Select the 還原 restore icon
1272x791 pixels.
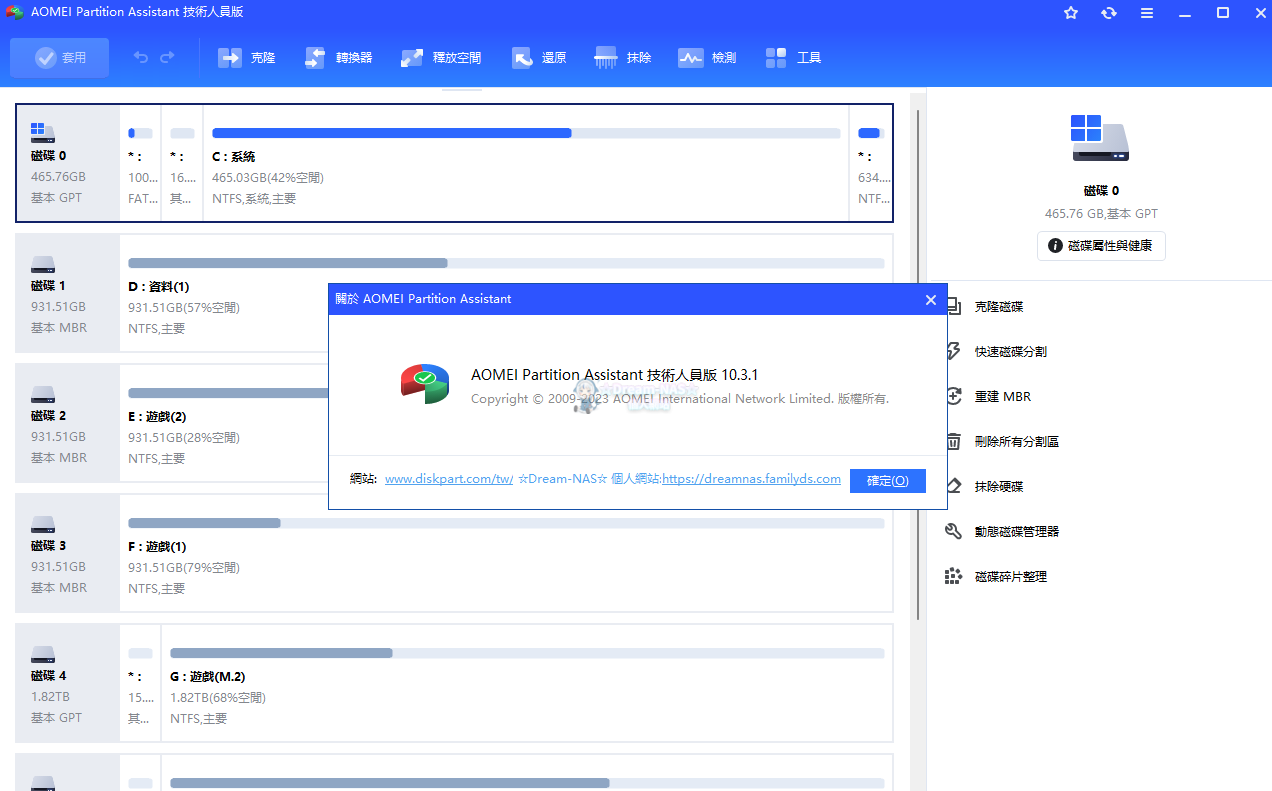[538, 57]
